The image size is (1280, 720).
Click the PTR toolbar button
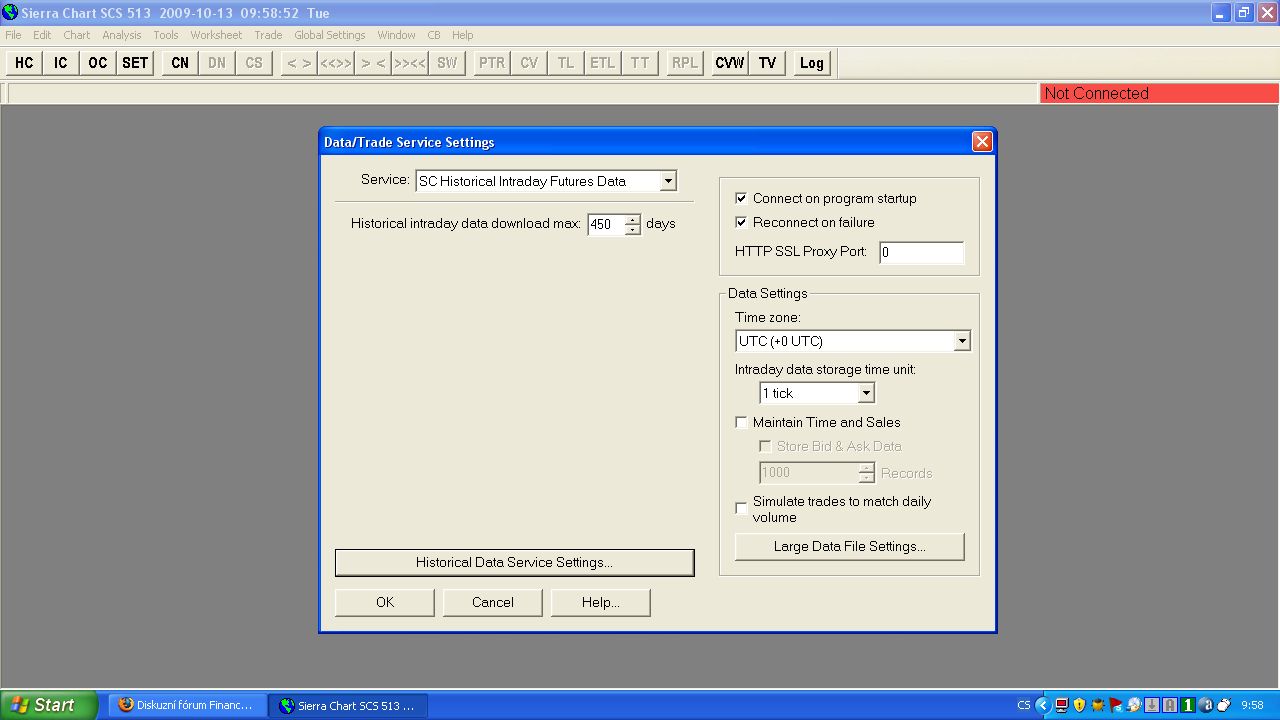point(492,63)
